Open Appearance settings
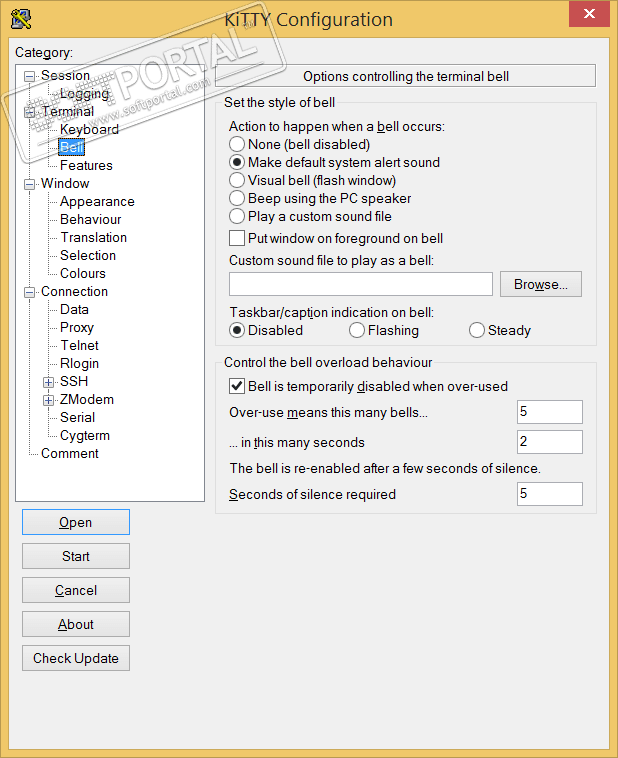The image size is (618, 758). [97, 201]
